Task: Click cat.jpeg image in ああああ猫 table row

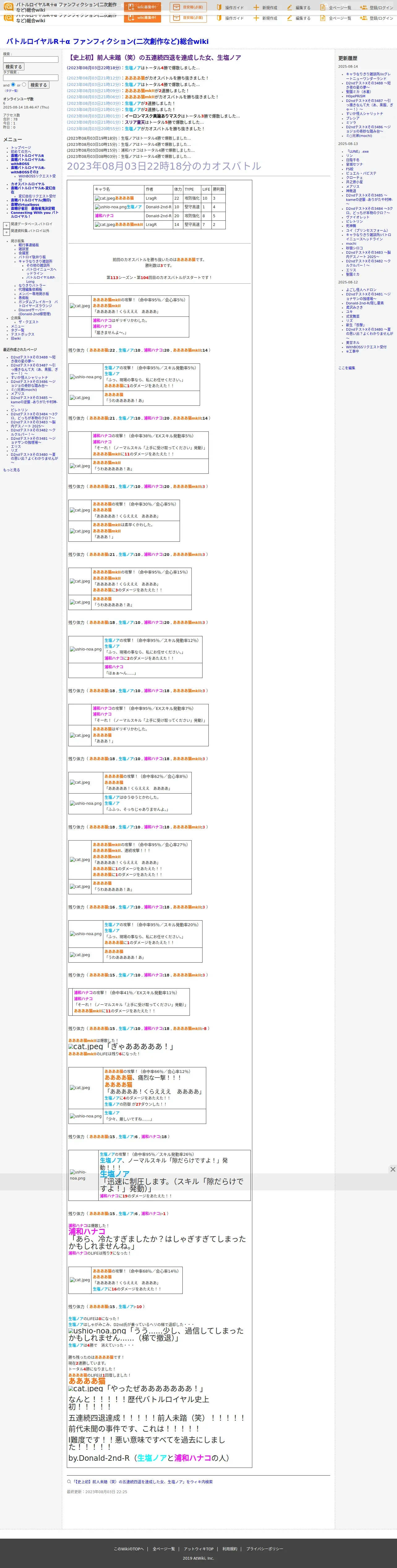Action: pyautogui.click(x=105, y=198)
